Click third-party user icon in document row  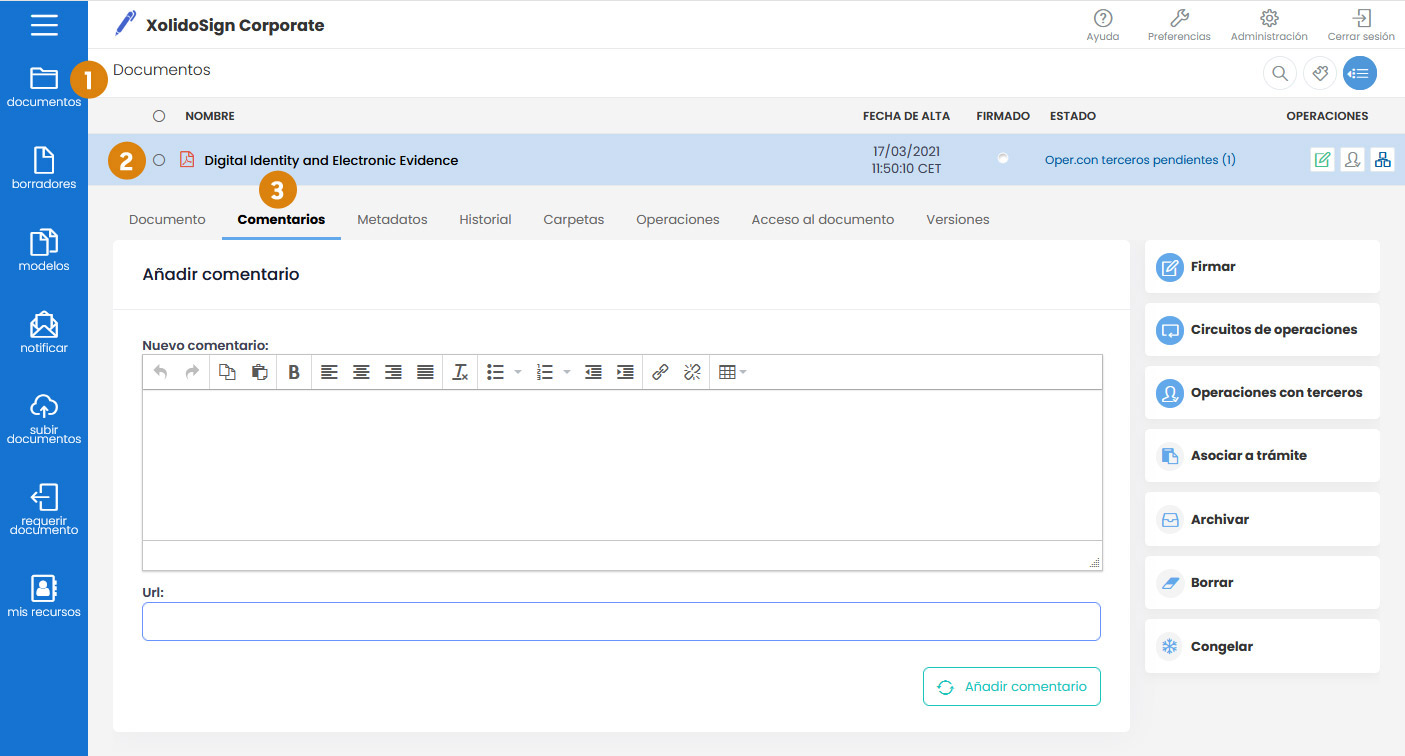point(1352,160)
